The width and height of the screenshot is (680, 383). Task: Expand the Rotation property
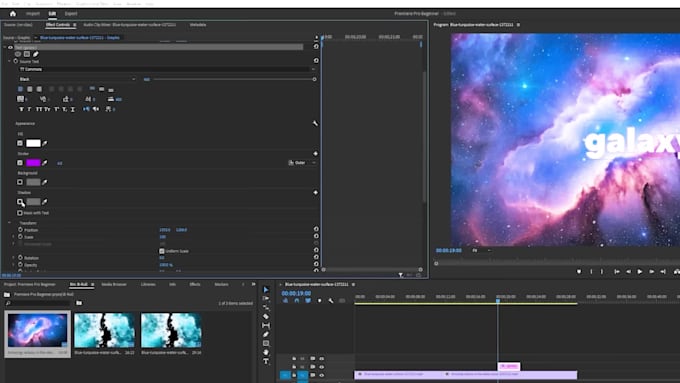point(13,258)
